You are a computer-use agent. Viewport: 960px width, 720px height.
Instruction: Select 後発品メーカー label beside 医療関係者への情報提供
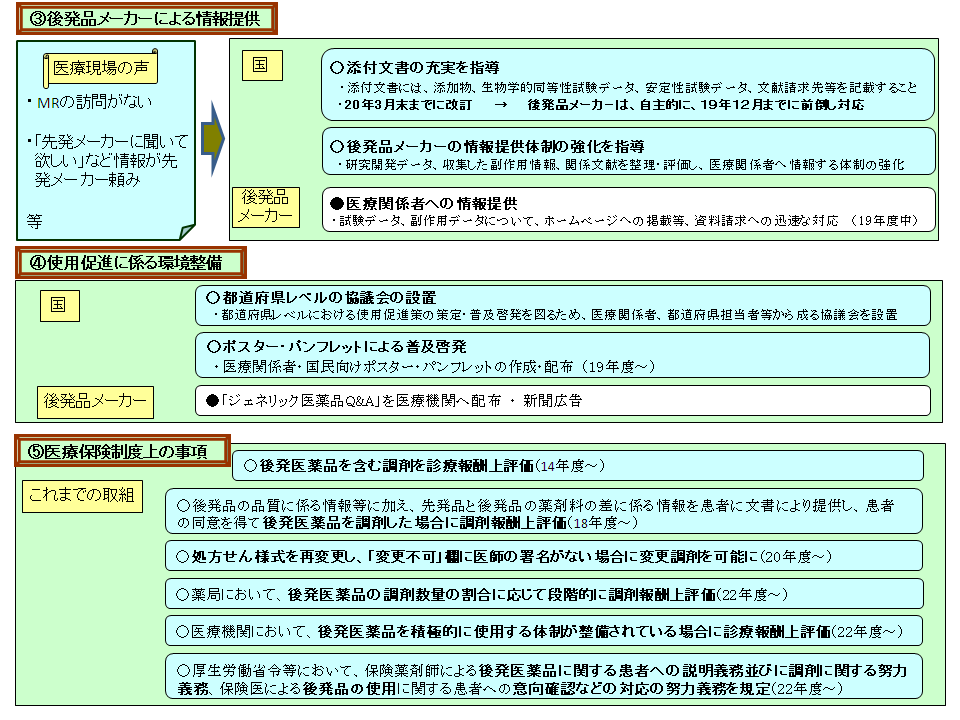click(265, 206)
